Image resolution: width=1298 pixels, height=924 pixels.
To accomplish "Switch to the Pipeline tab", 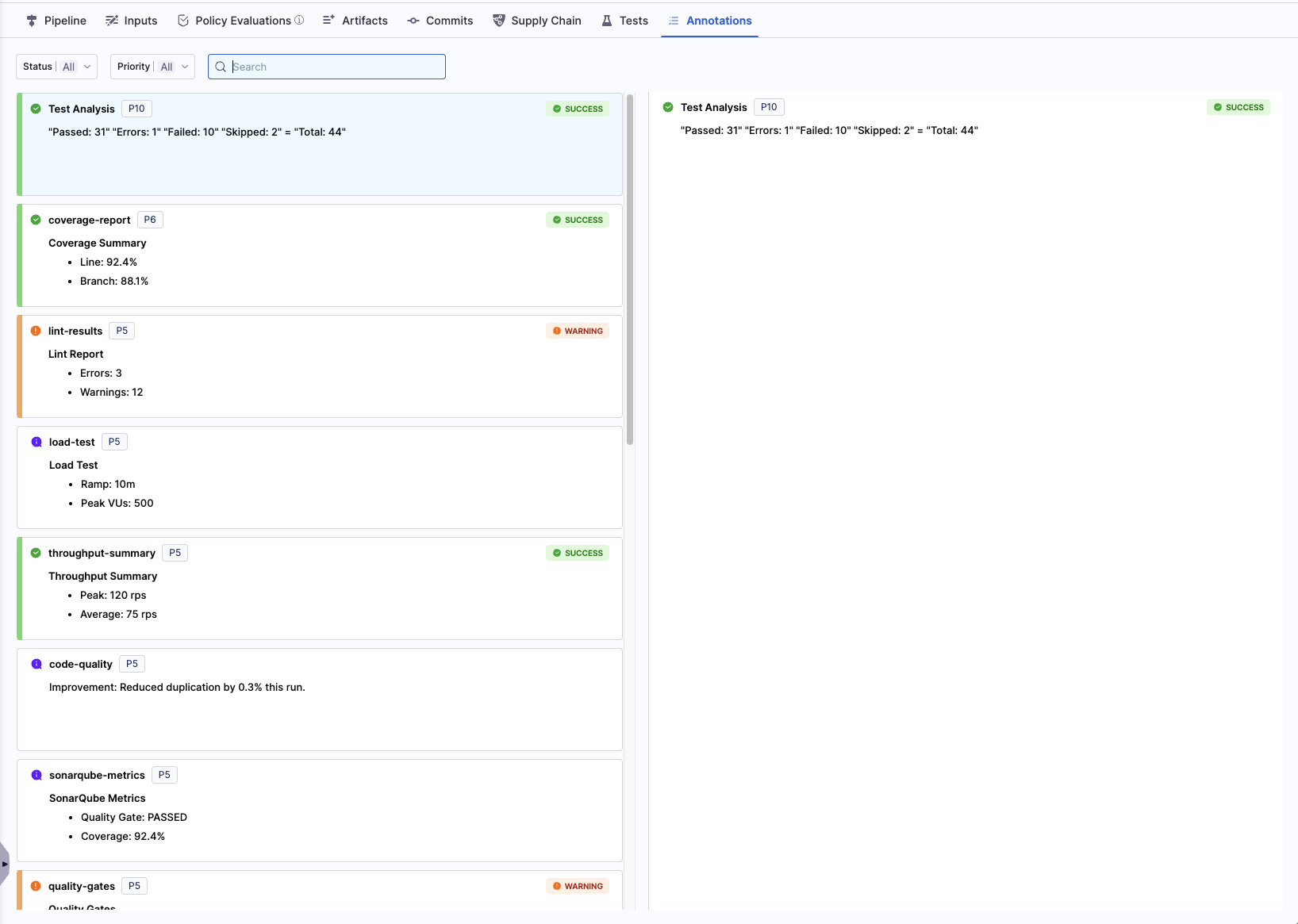I will (56, 21).
